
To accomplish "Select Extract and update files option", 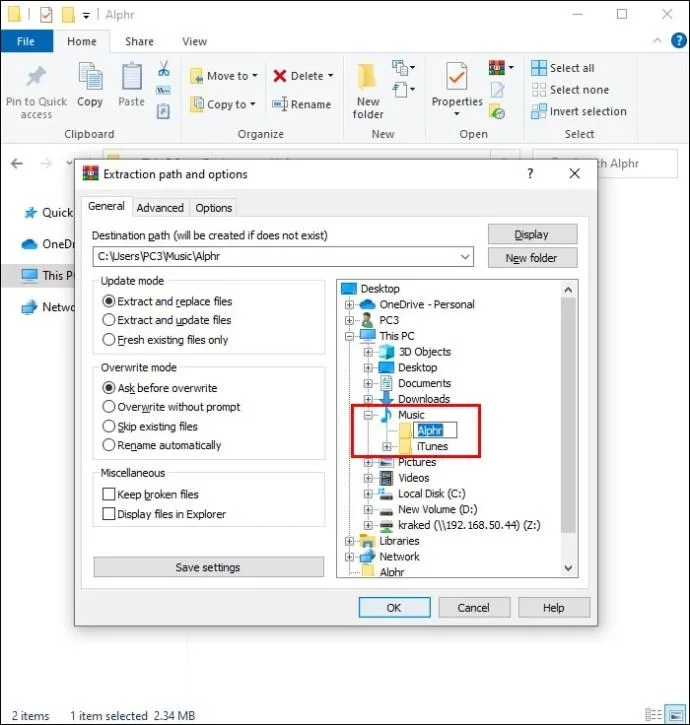I will [166, 320].
